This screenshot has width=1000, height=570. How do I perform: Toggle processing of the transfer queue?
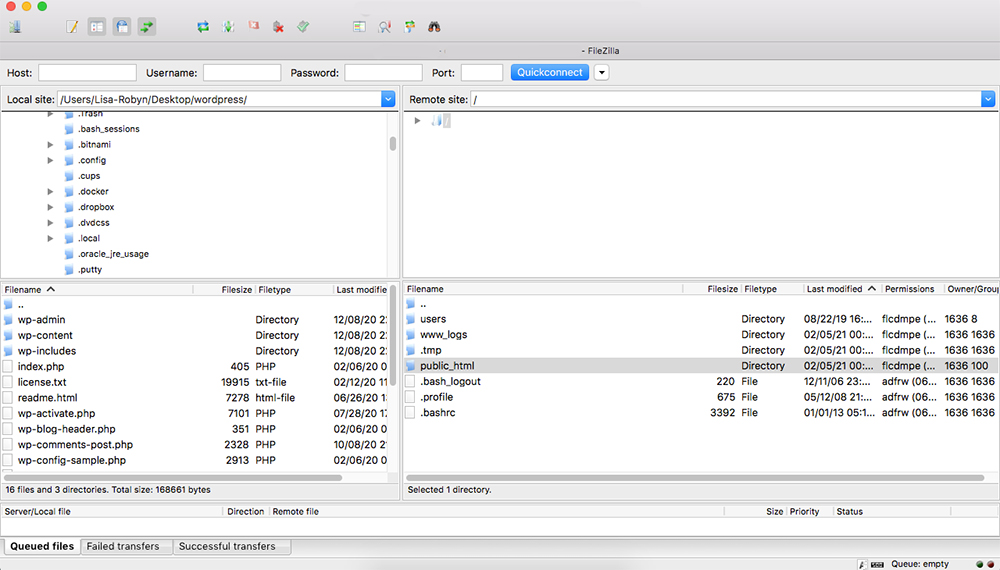(x=228, y=27)
